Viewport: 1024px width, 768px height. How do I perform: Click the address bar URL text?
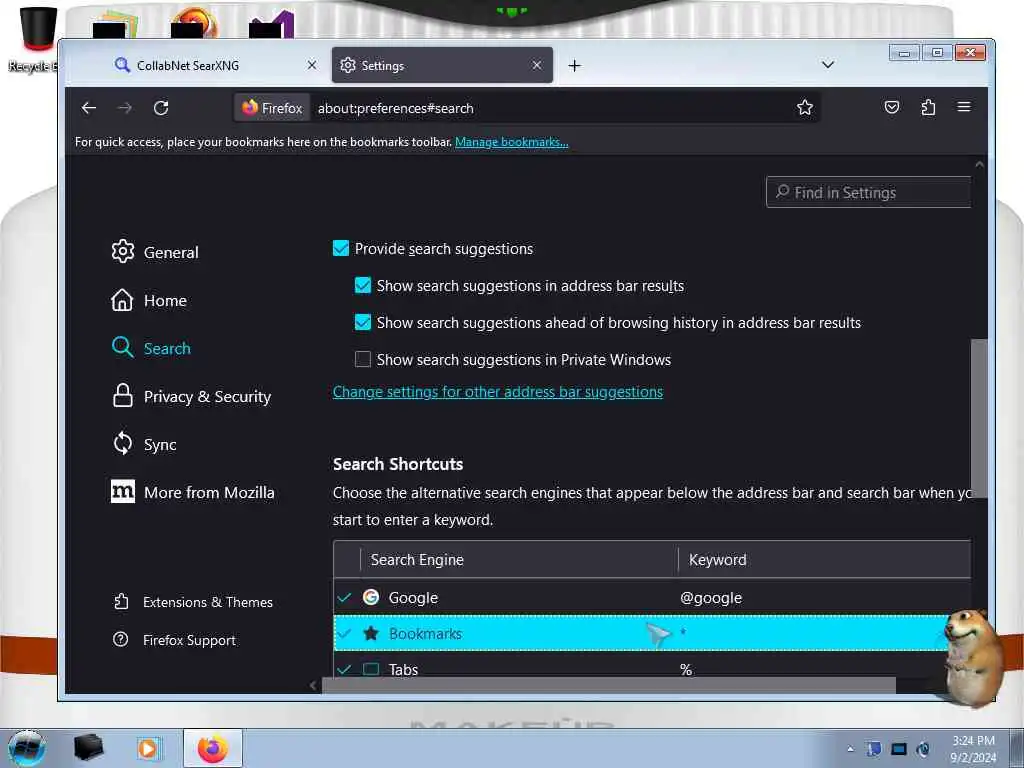[x=395, y=108]
